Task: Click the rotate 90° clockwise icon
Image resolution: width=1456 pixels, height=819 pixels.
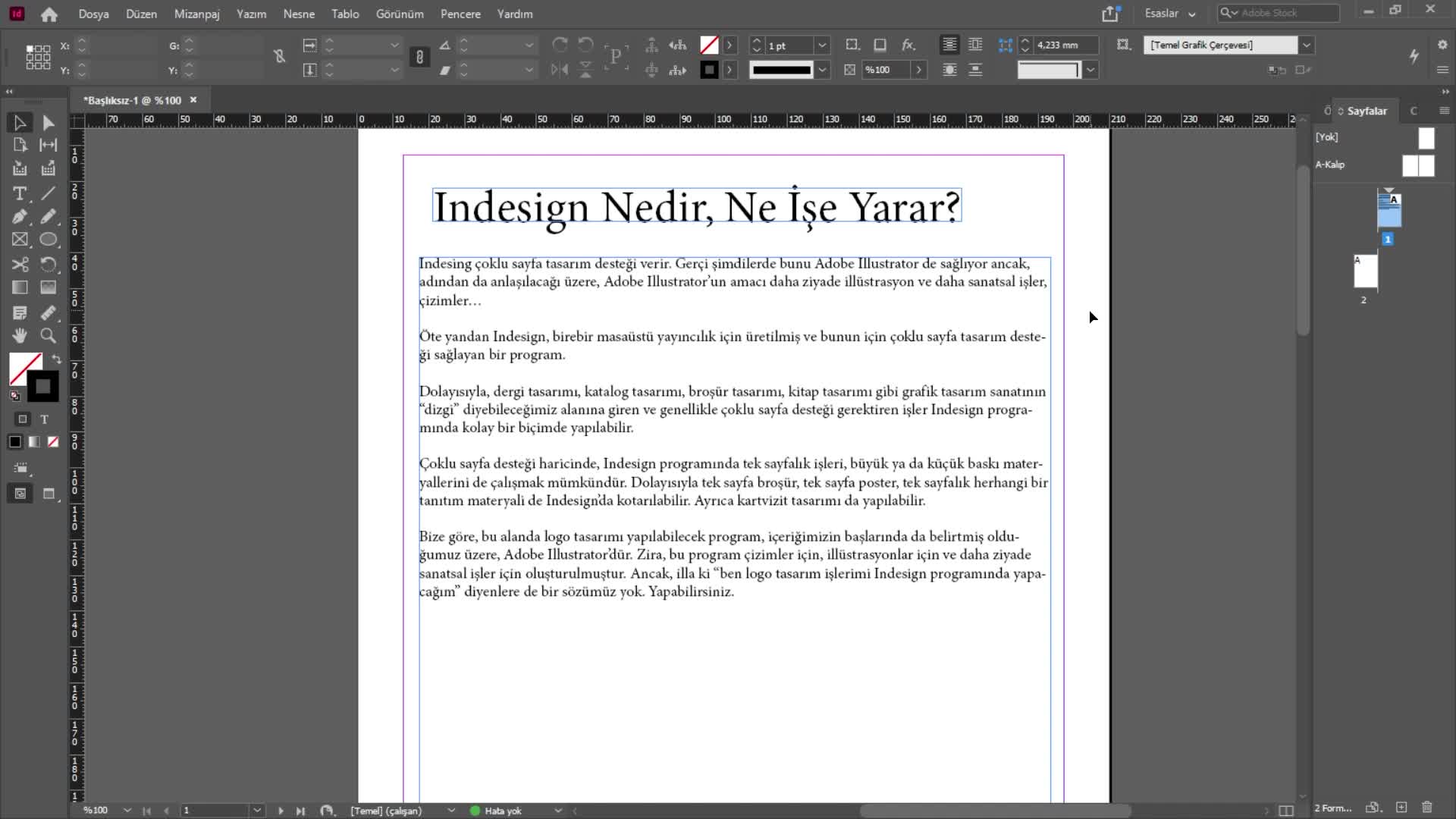Action: click(560, 45)
